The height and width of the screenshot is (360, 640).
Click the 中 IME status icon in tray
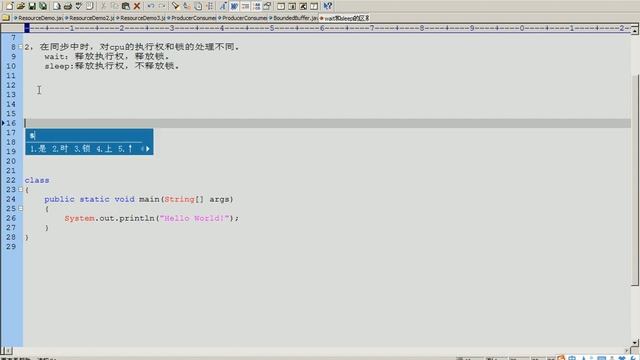[x=572, y=357]
